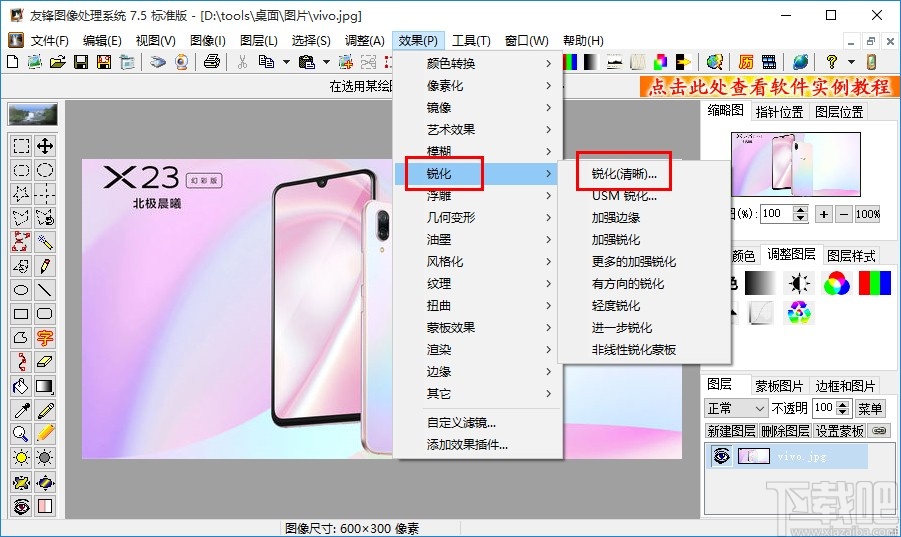Select the paint bucket fill tool
This screenshot has height=537, width=901.
21,386
